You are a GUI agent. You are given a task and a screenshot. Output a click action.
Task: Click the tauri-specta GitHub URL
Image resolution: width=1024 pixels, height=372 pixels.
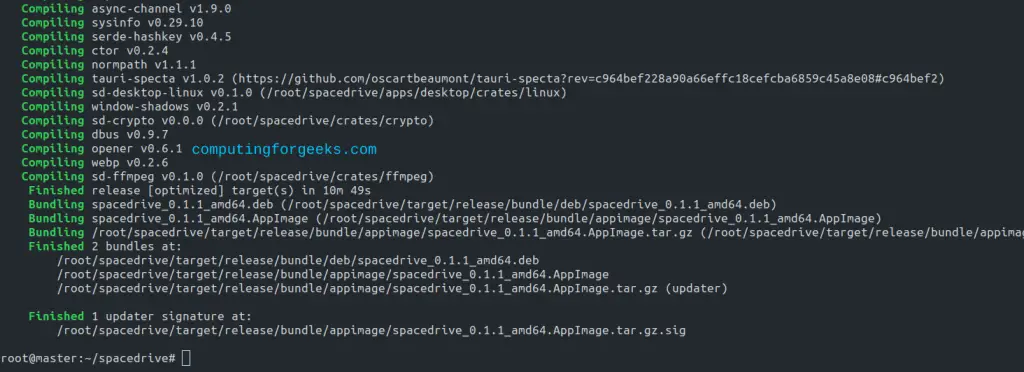592,78
